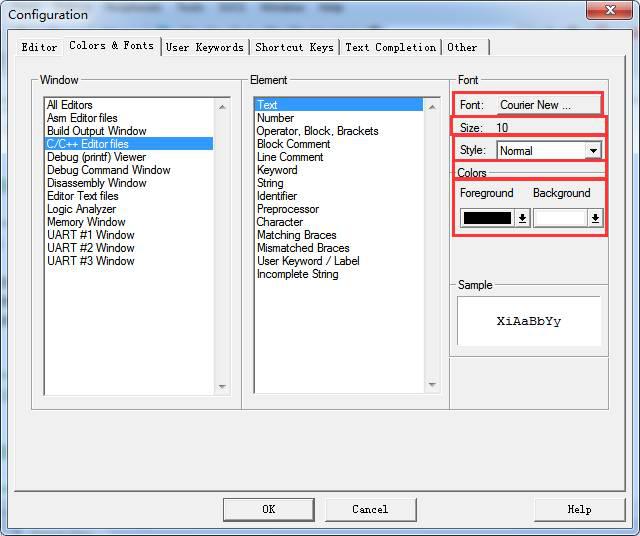Expand the Style combo box

coord(593,151)
